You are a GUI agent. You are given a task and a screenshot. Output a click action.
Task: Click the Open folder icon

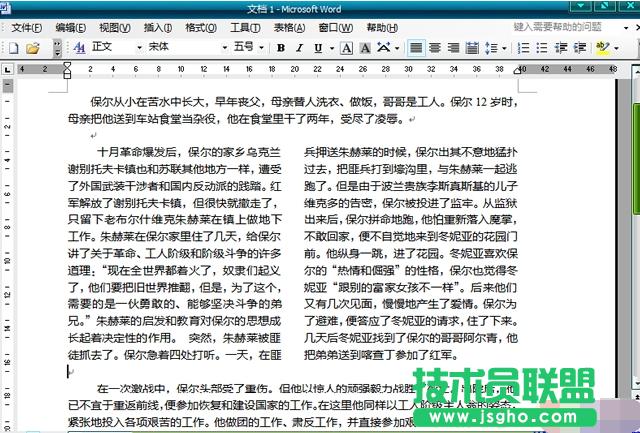pyautogui.click(x=33, y=47)
